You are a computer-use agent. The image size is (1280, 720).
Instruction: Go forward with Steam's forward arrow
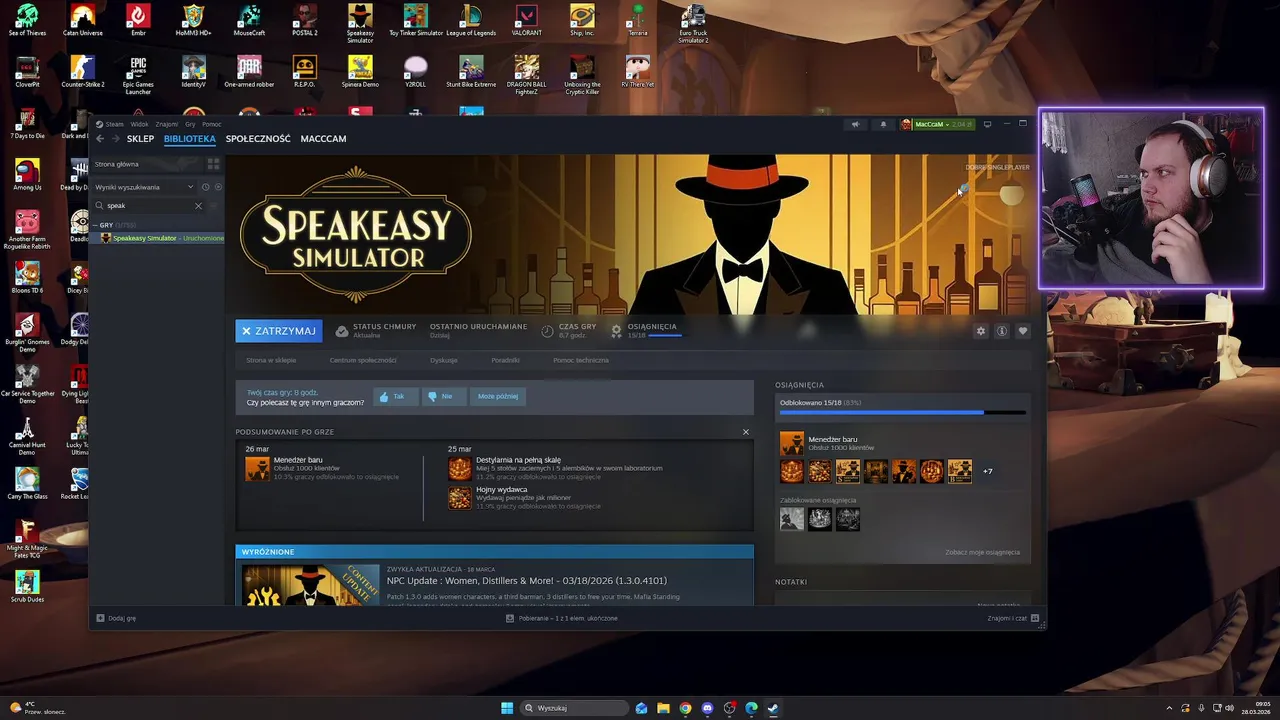[x=118, y=139]
